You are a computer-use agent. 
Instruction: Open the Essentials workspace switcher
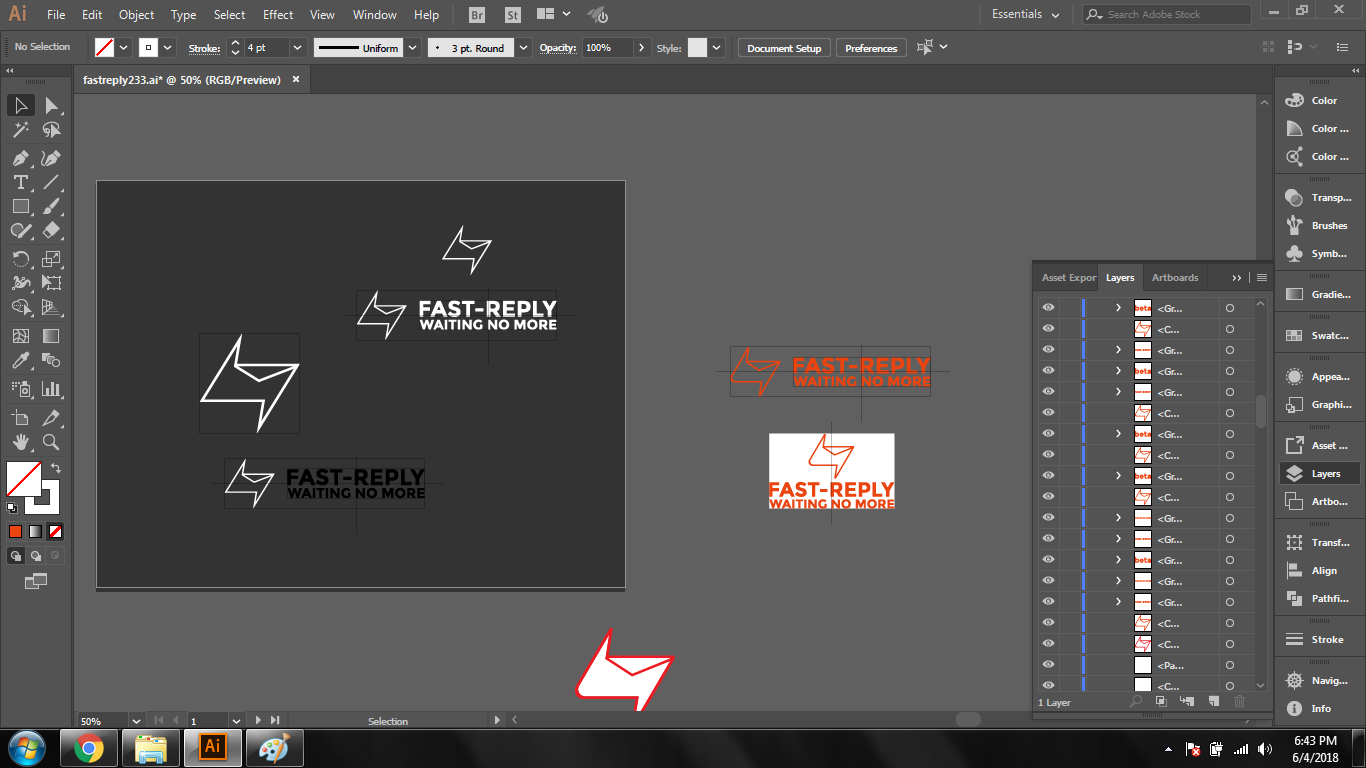pyautogui.click(x=1025, y=14)
